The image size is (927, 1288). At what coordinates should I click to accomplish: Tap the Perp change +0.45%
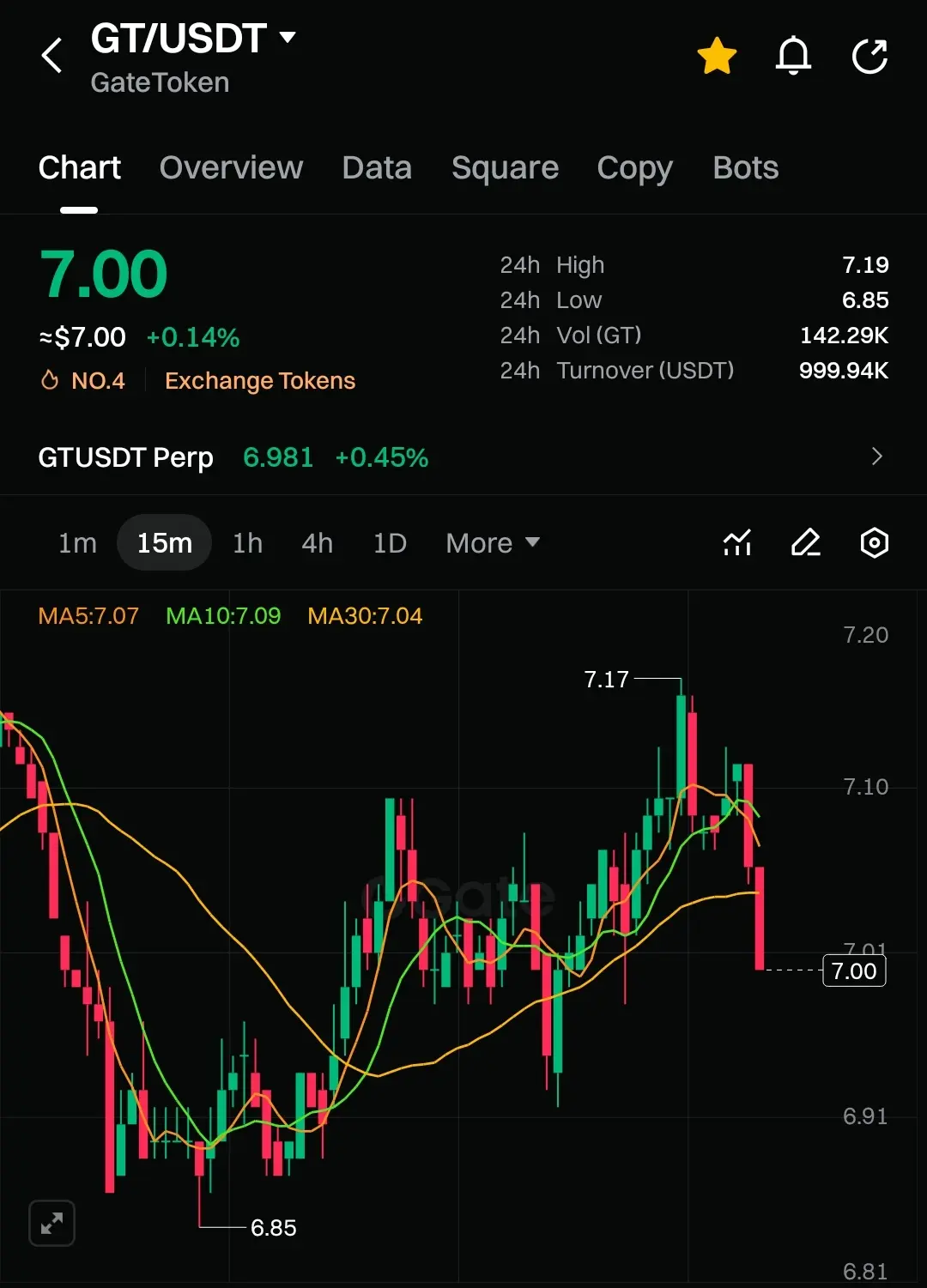tap(381, 457)
